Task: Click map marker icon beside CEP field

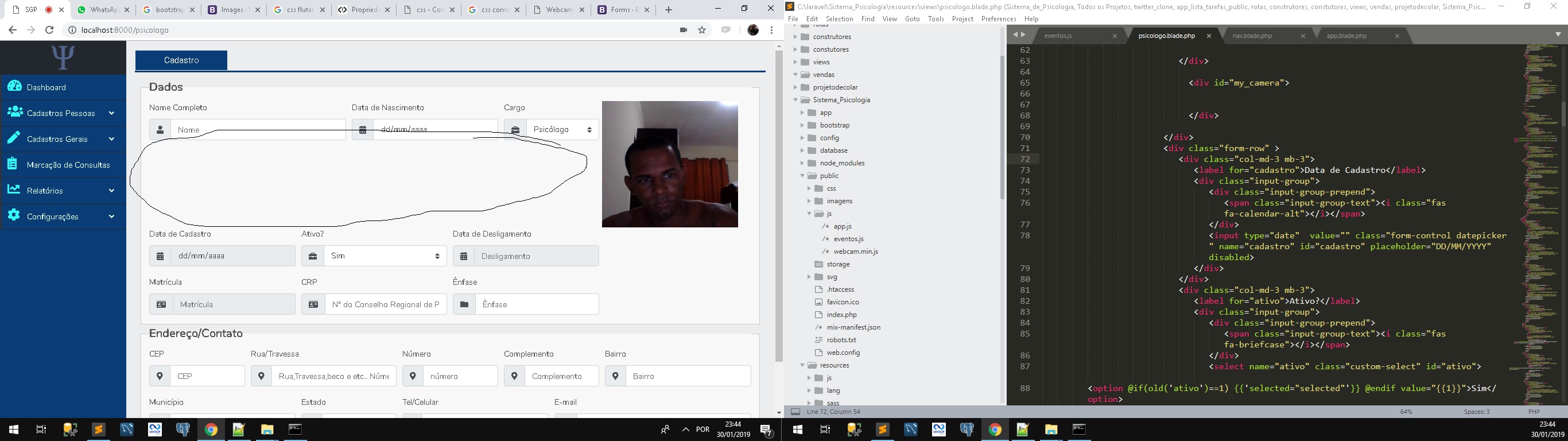Action: pos(160,376)
